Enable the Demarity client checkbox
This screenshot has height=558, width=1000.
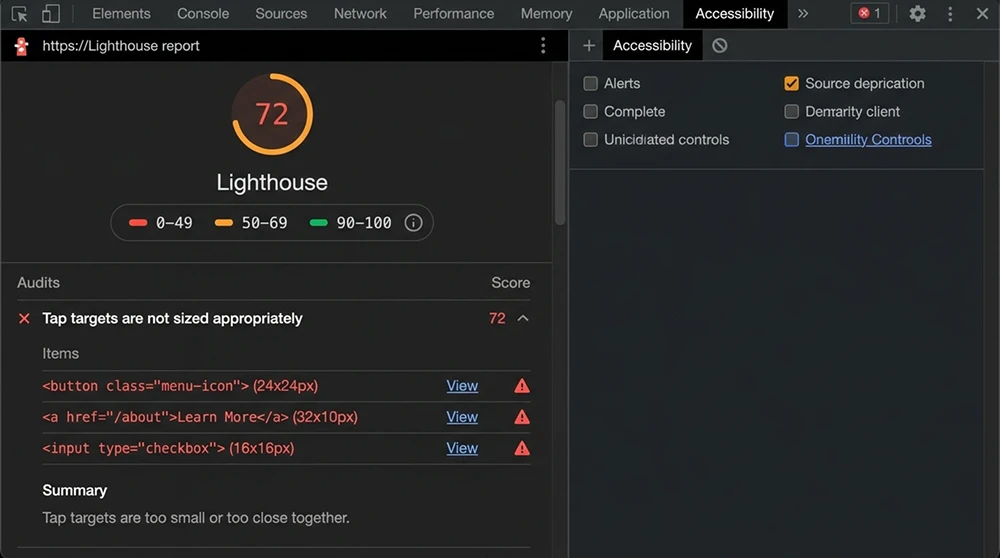(x=791, y=112)
